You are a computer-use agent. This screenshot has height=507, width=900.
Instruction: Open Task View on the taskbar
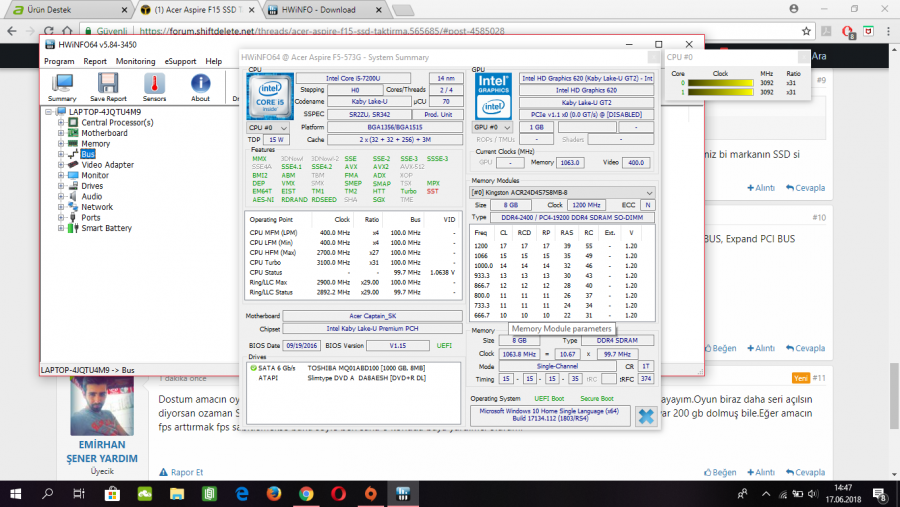tap(79, 494)
